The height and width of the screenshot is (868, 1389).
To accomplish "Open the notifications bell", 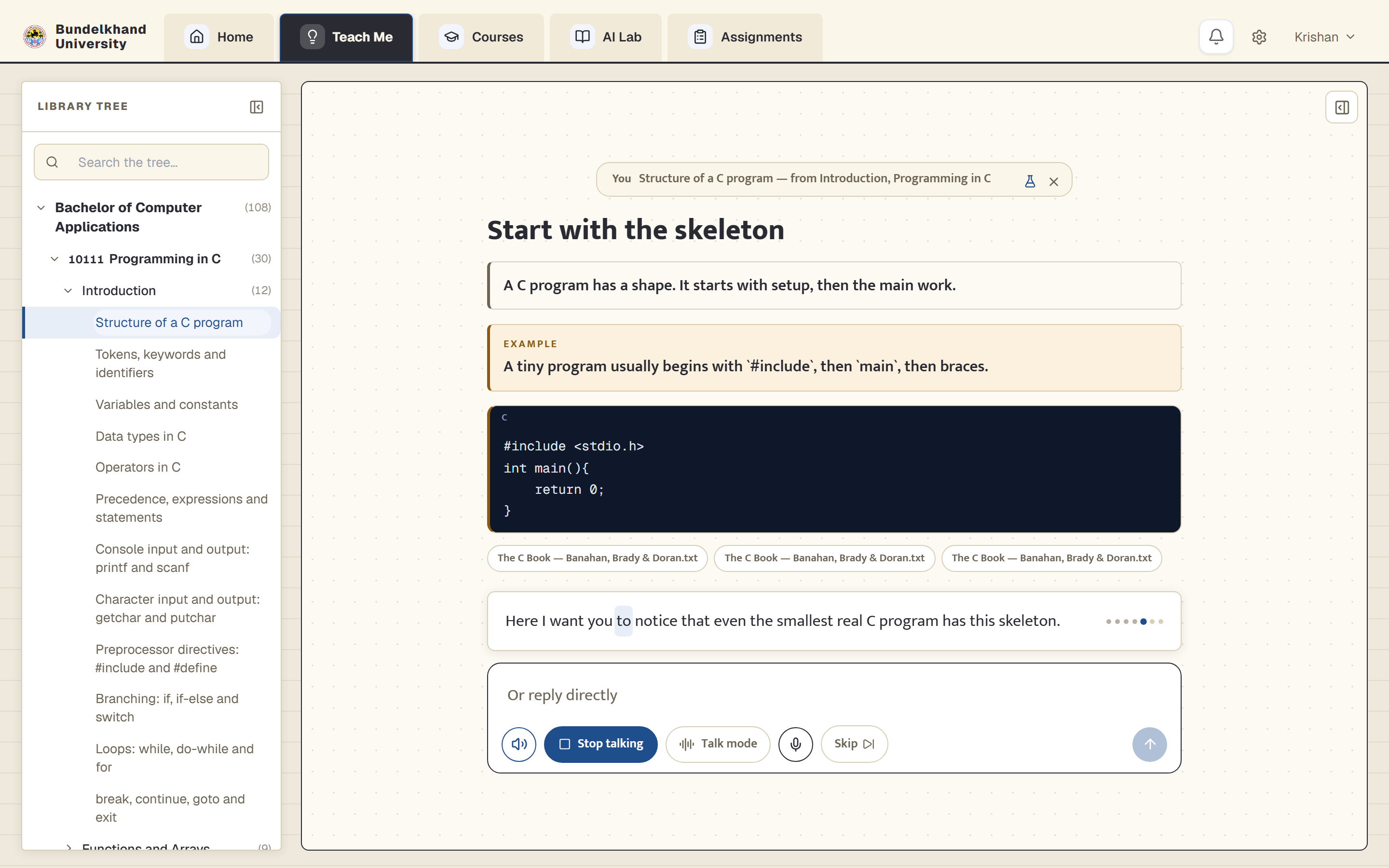I will (1216, 37).
